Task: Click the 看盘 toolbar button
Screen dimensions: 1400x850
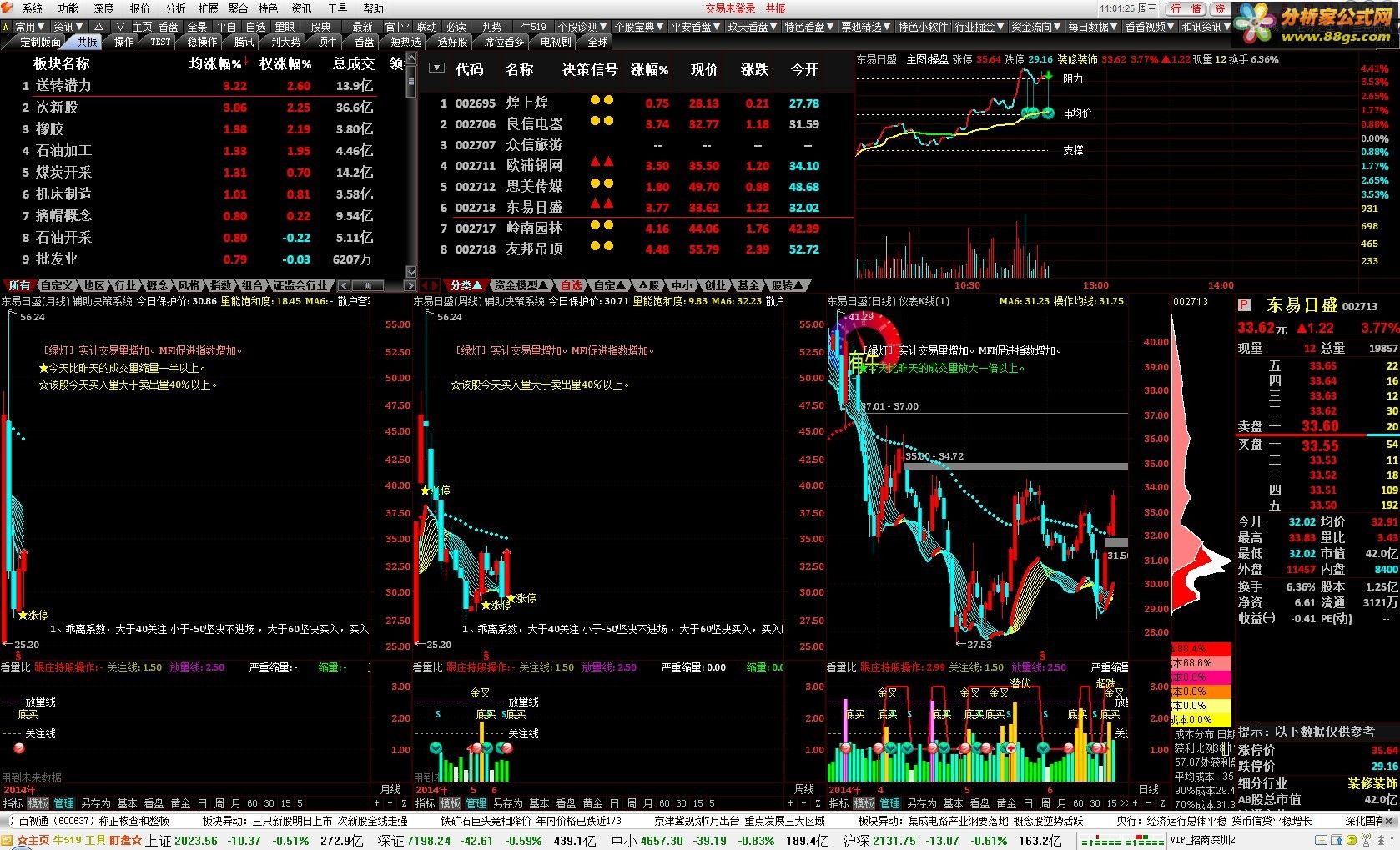Action: click(x=169, y=27)
